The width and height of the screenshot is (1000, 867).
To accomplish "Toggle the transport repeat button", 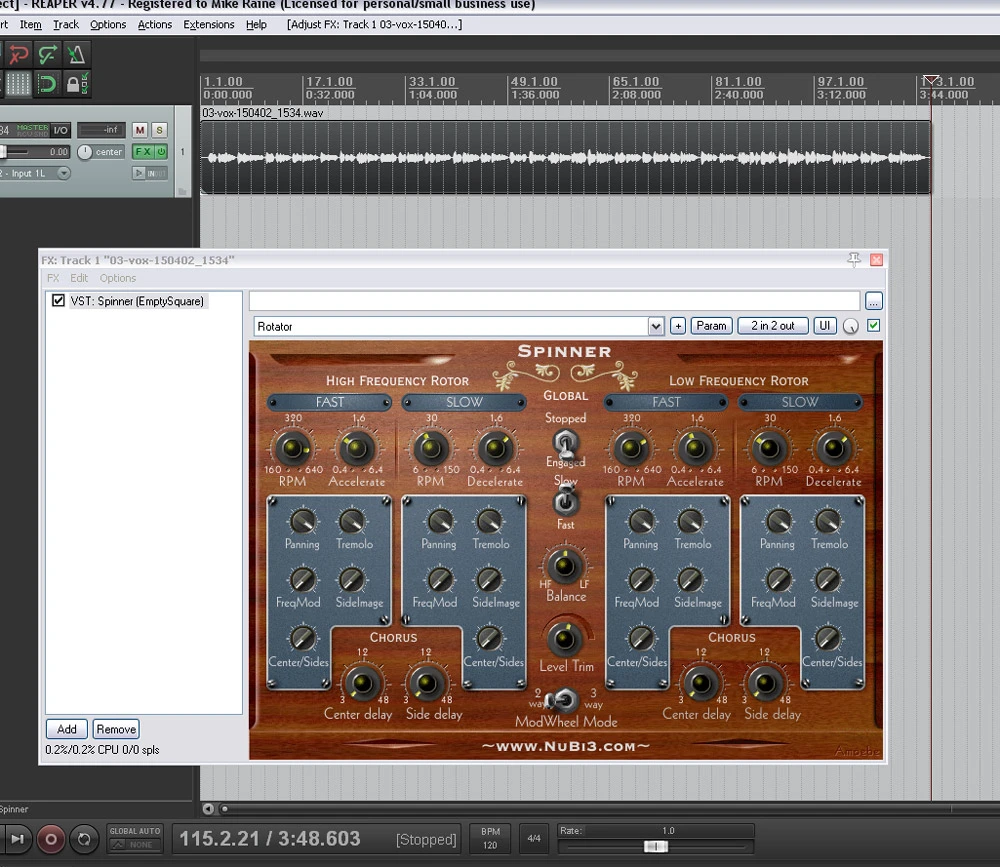I will (84, 839).
